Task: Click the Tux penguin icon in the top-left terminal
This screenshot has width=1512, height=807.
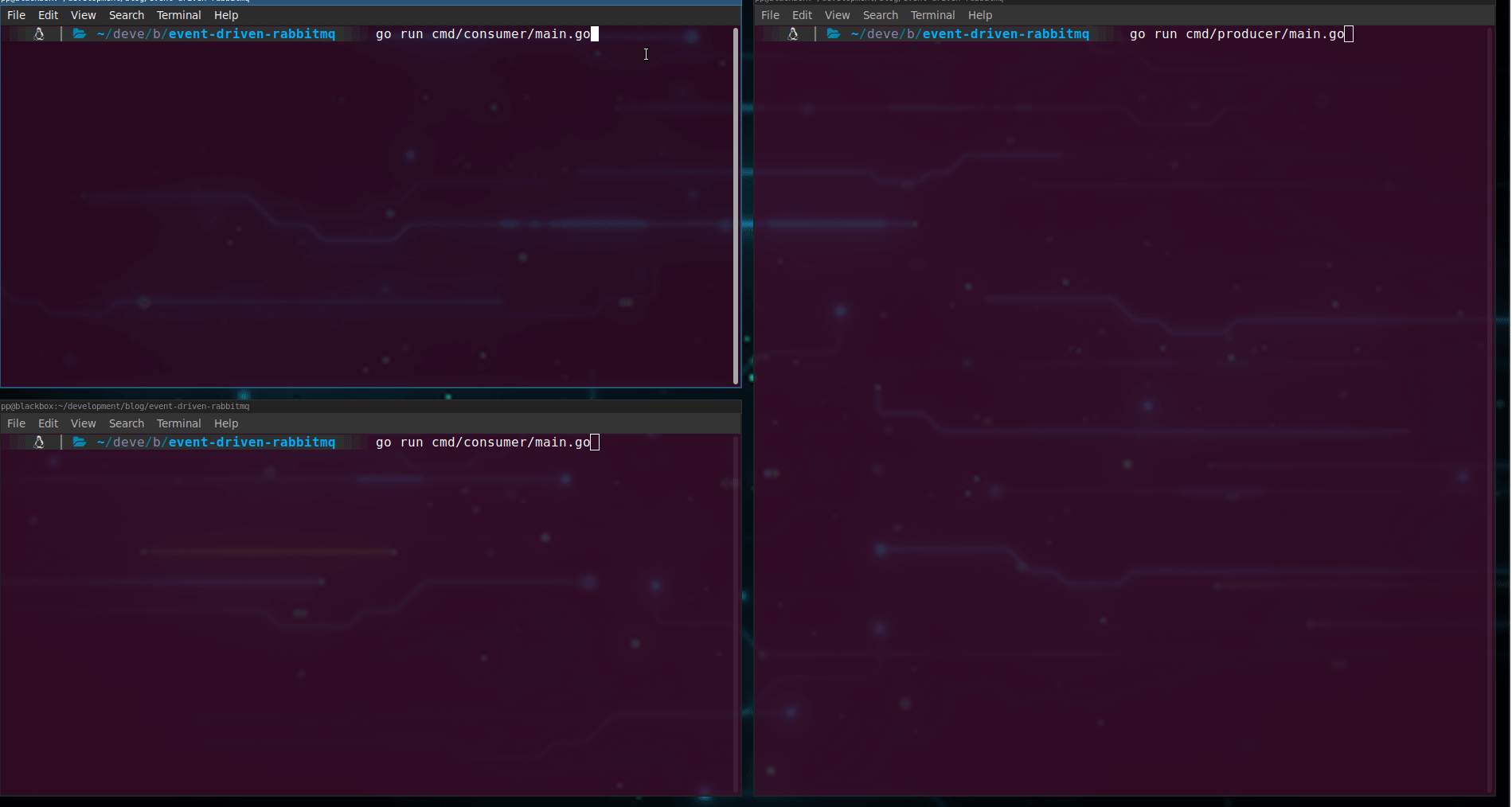Action: tap(38, 34)
